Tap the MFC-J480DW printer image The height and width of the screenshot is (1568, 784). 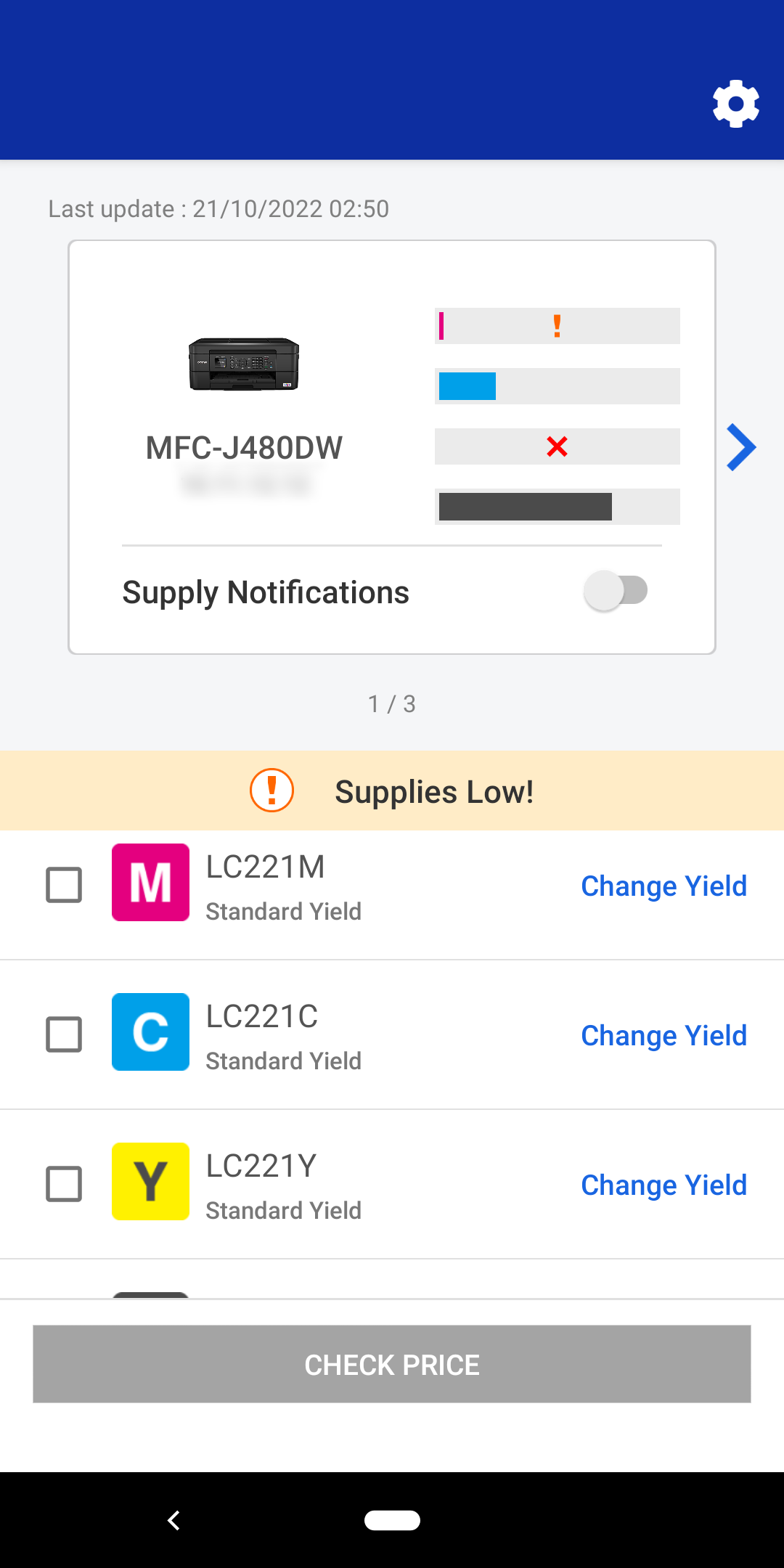click(244, 364)
